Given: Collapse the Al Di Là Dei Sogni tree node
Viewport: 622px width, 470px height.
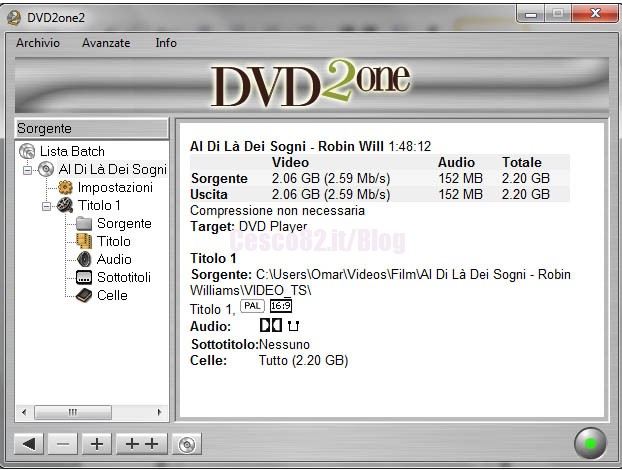Looking at the screenshot, I should 27,171.
